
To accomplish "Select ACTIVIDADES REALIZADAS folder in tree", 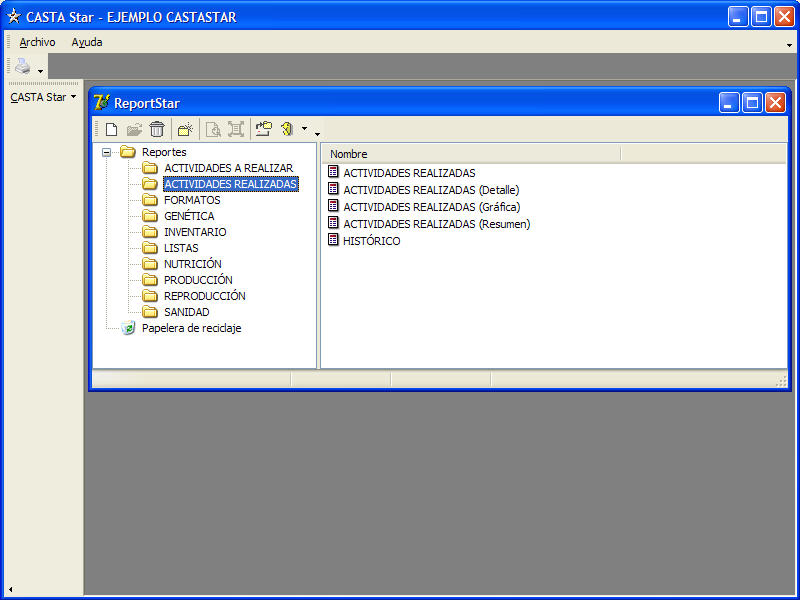I will pos(231,184).
